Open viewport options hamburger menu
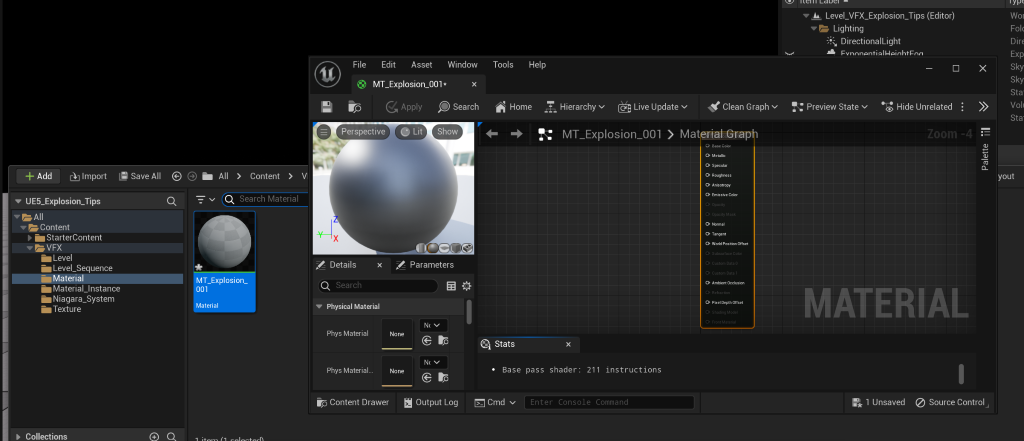Screen dimensions: 1024x441 pos(323,131)
